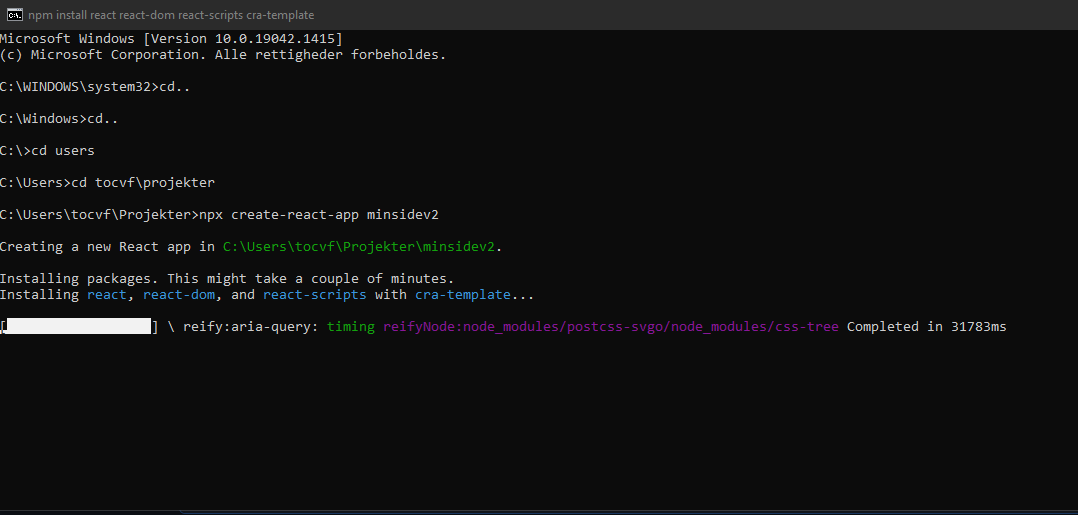Click the white npm install progress bar

(79, 326)
